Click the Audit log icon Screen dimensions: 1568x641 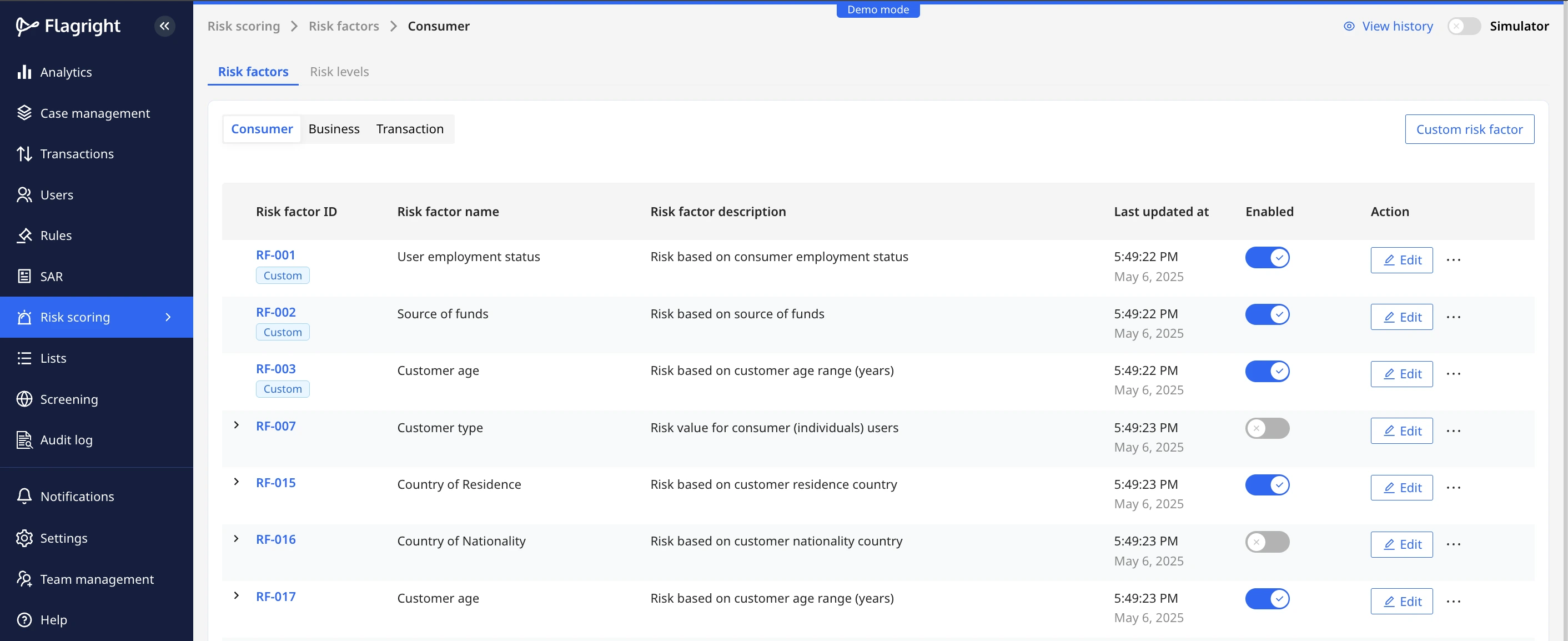[24, 440]
